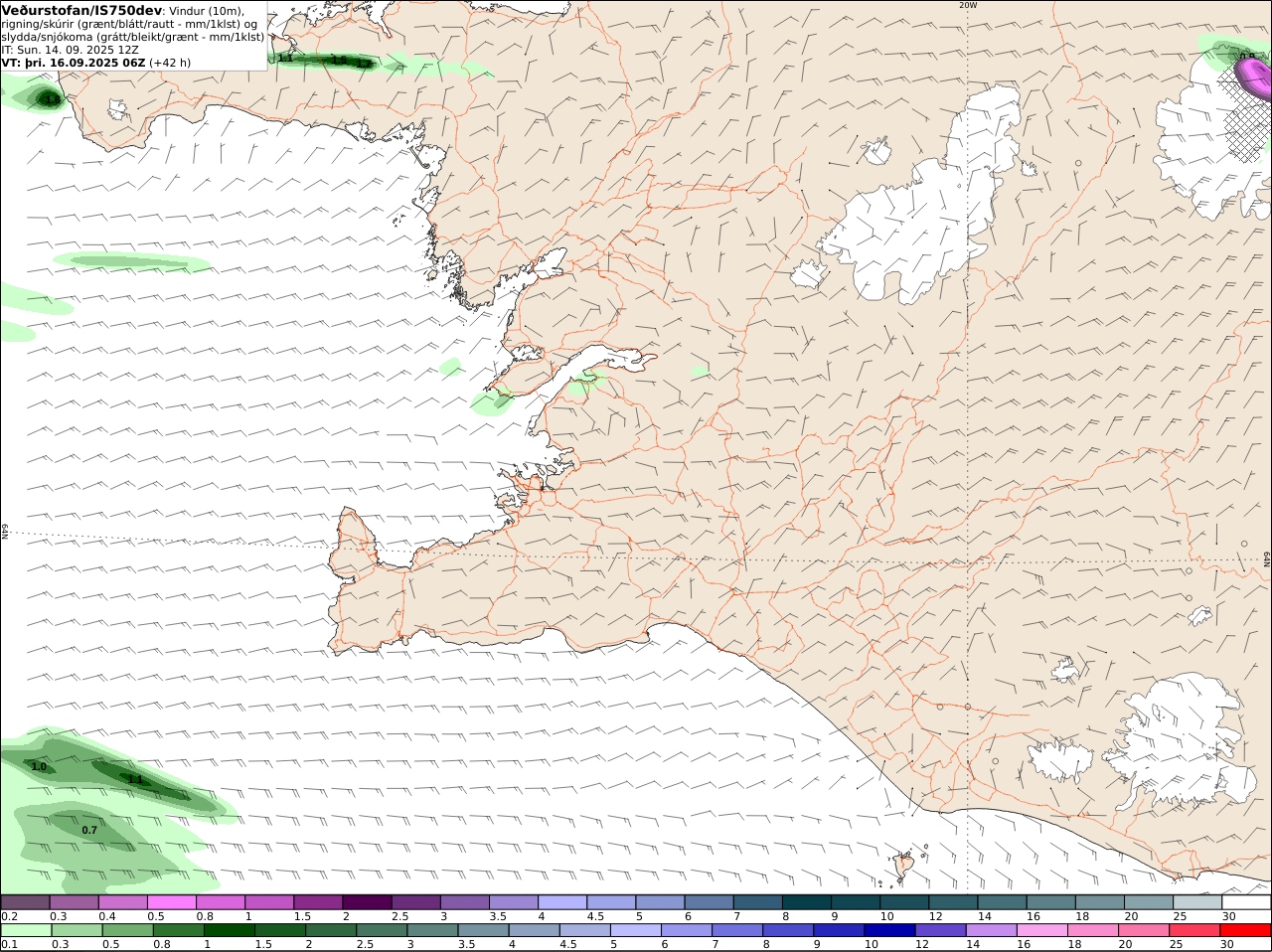1272x952 pixels.
Task: Select the 0.3 light green rain scale swatch
Action: pyautogui.click(x=77, y=930)
